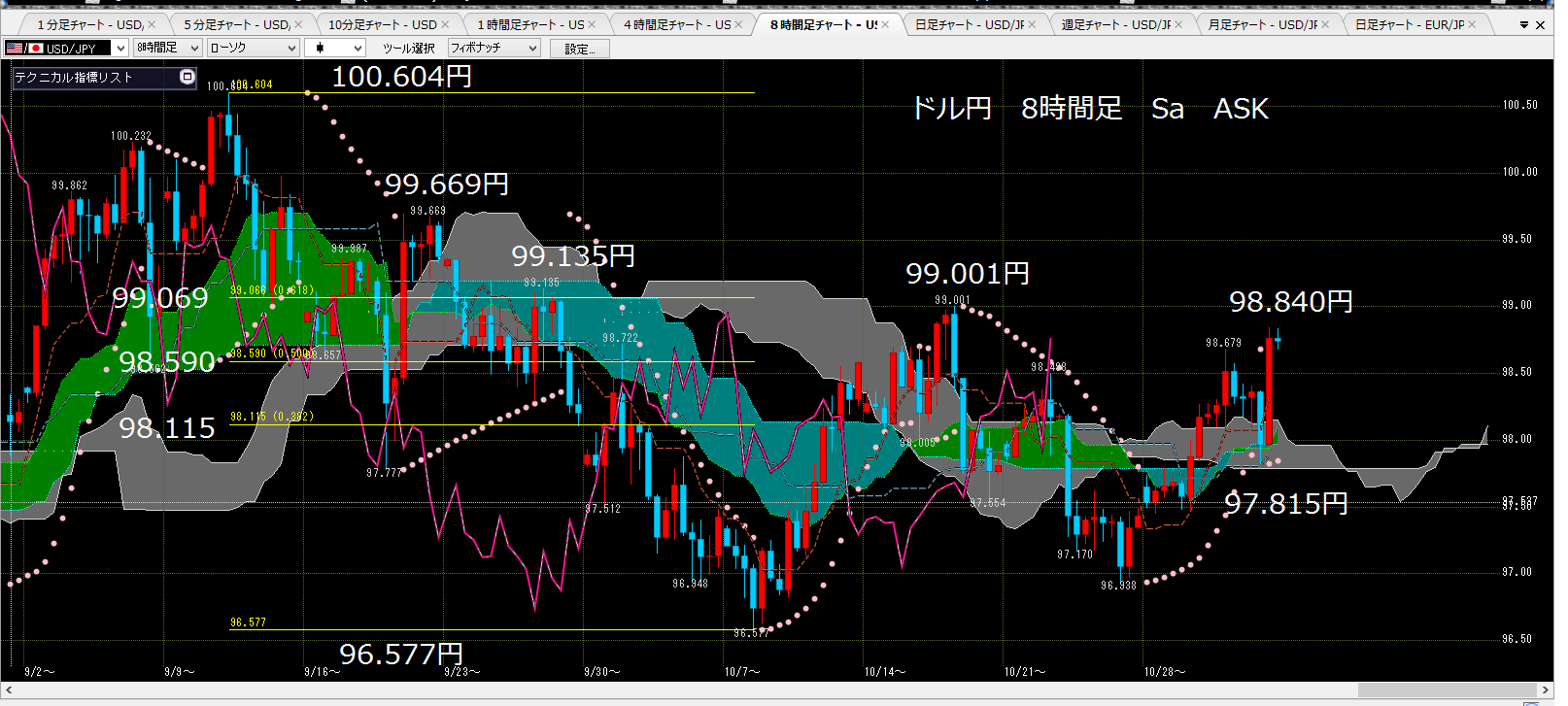Switch to the 日足チャート EUR/JPY tab
Viewport: 1568px width, 706px height.
[1410, 25]
